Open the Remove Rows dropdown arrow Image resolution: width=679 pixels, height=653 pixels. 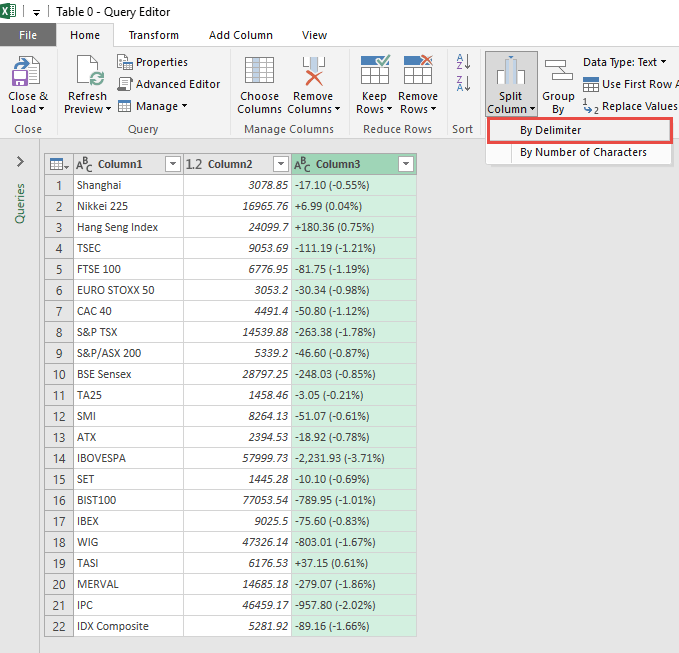433,109
